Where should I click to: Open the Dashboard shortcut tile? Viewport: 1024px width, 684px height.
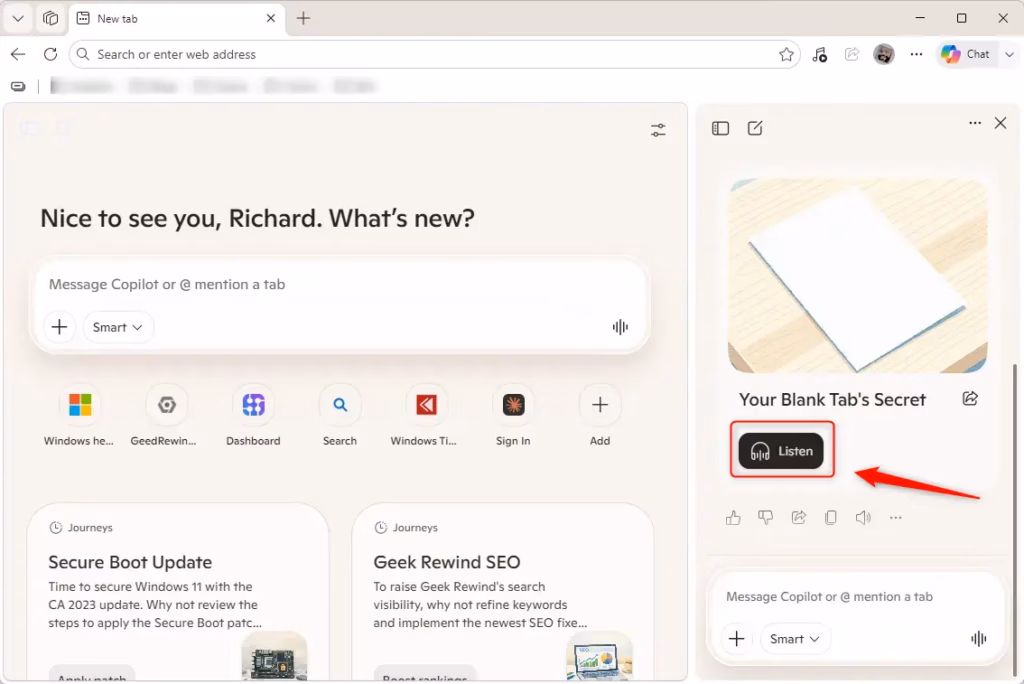[x=253, y=416]
